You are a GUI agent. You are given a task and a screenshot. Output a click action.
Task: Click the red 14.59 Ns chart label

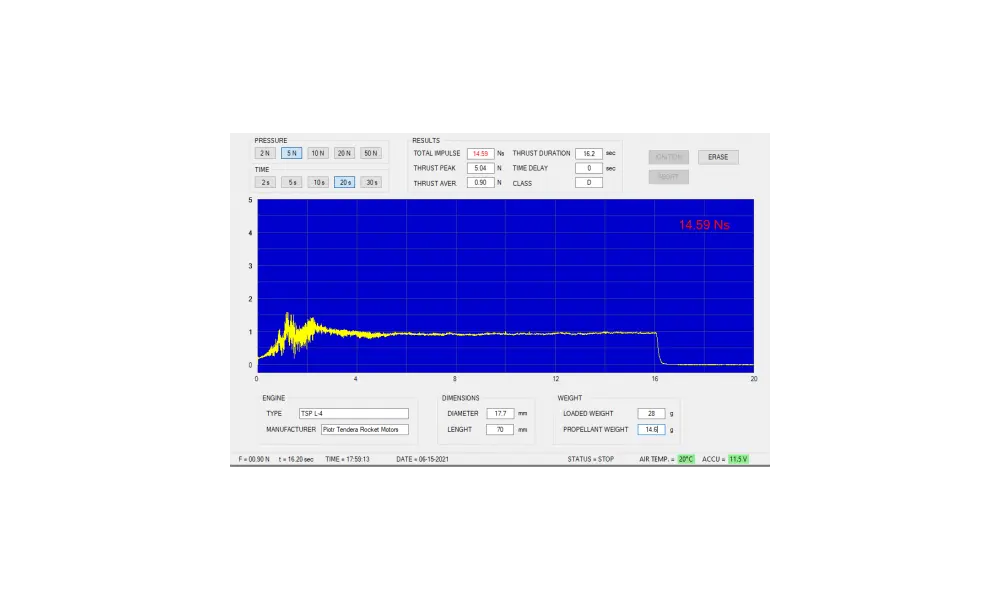pos(704,225)
